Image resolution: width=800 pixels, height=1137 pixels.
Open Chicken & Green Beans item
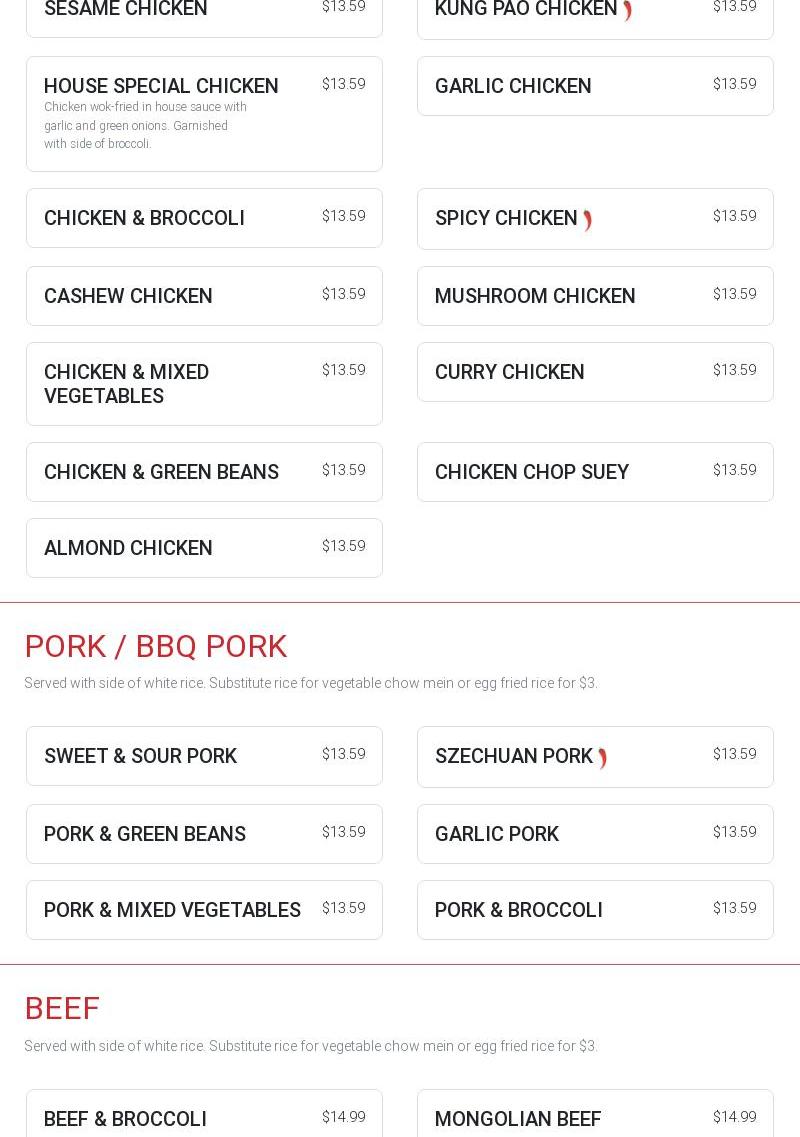pos(205,472)
